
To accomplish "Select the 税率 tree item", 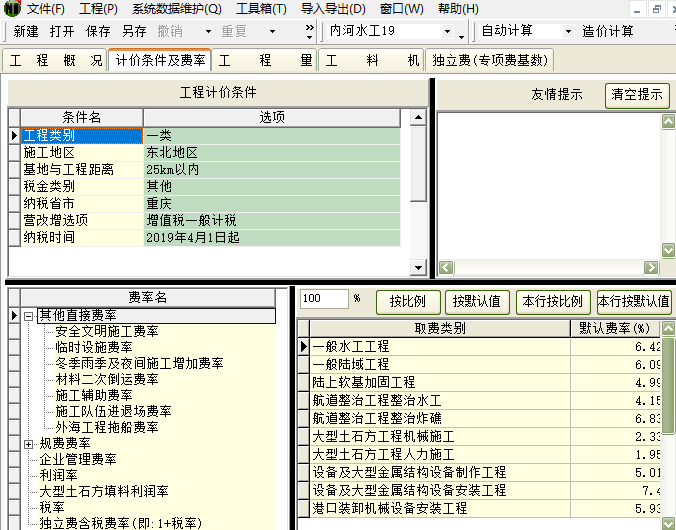I will click(x=52, y=507).
